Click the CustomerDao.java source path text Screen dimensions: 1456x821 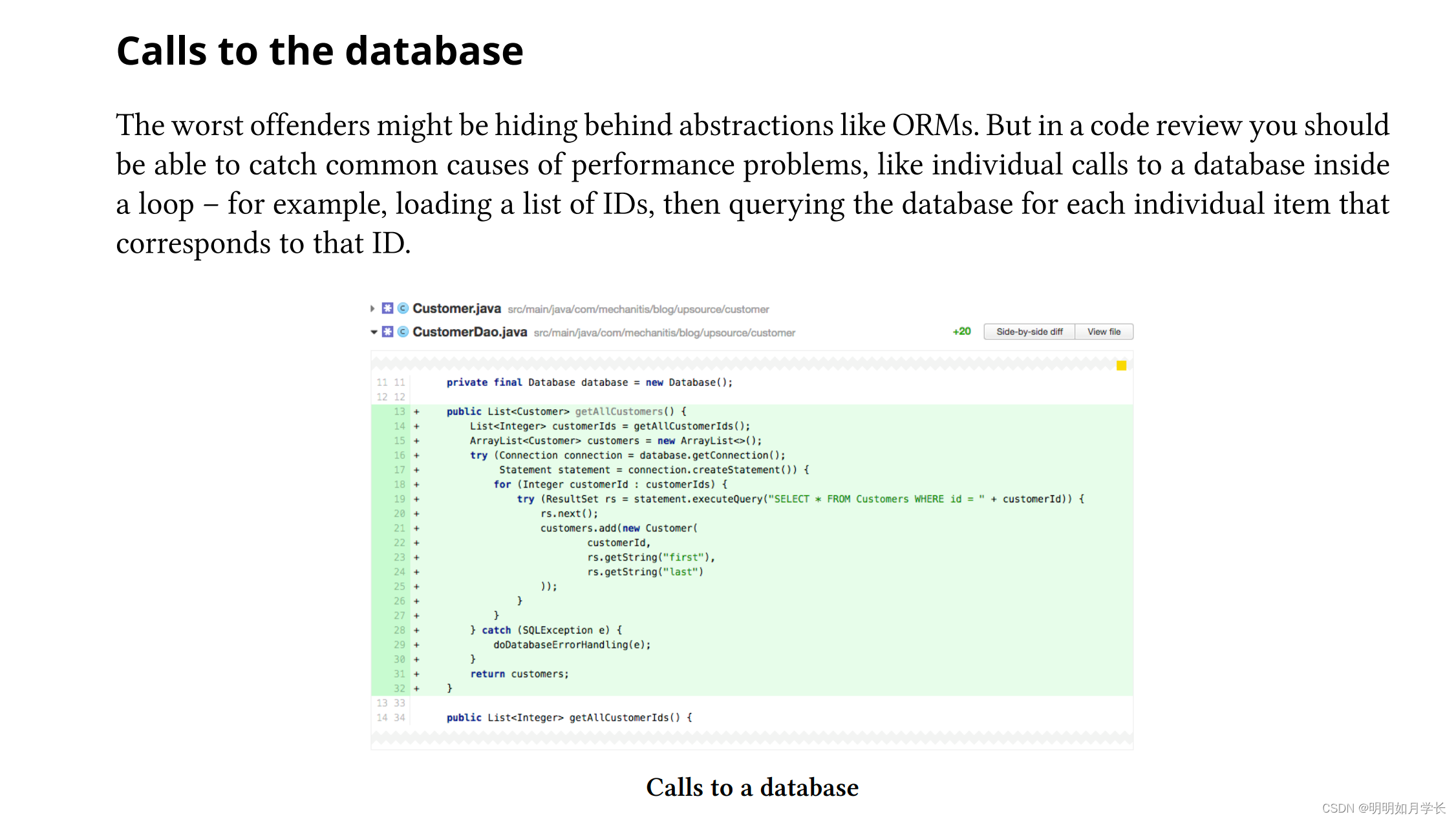coord(664,333)
